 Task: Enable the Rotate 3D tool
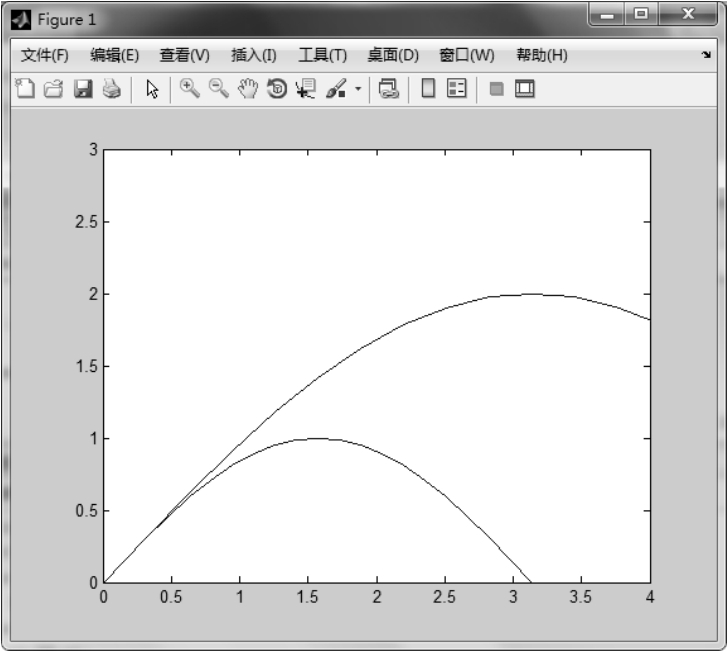(277, 89)
